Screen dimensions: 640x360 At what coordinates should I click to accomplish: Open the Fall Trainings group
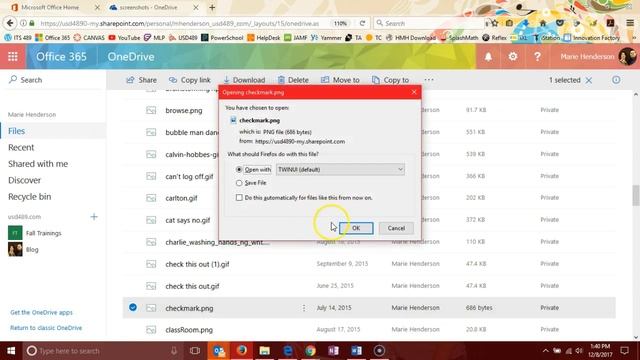(35, 233)
